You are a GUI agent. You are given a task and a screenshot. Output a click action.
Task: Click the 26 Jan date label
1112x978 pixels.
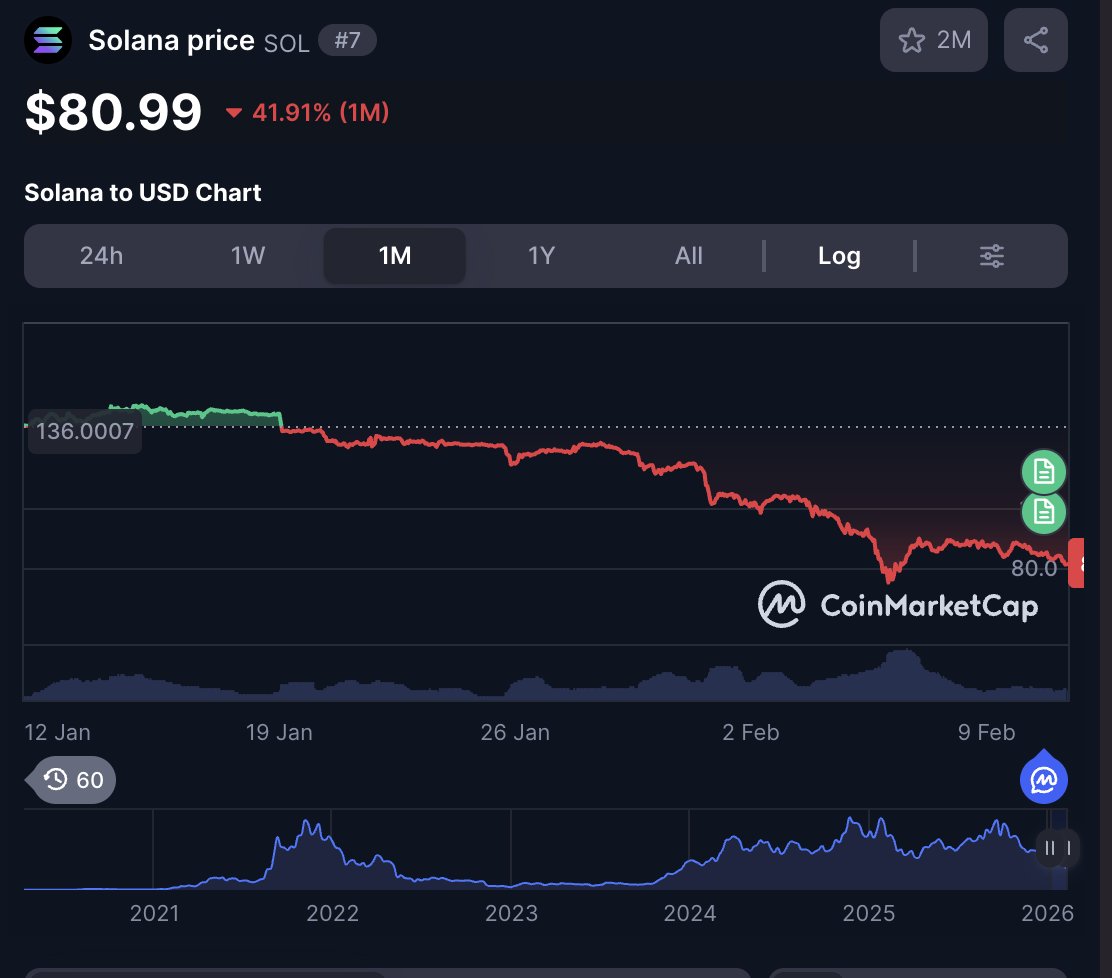(515, 732)
